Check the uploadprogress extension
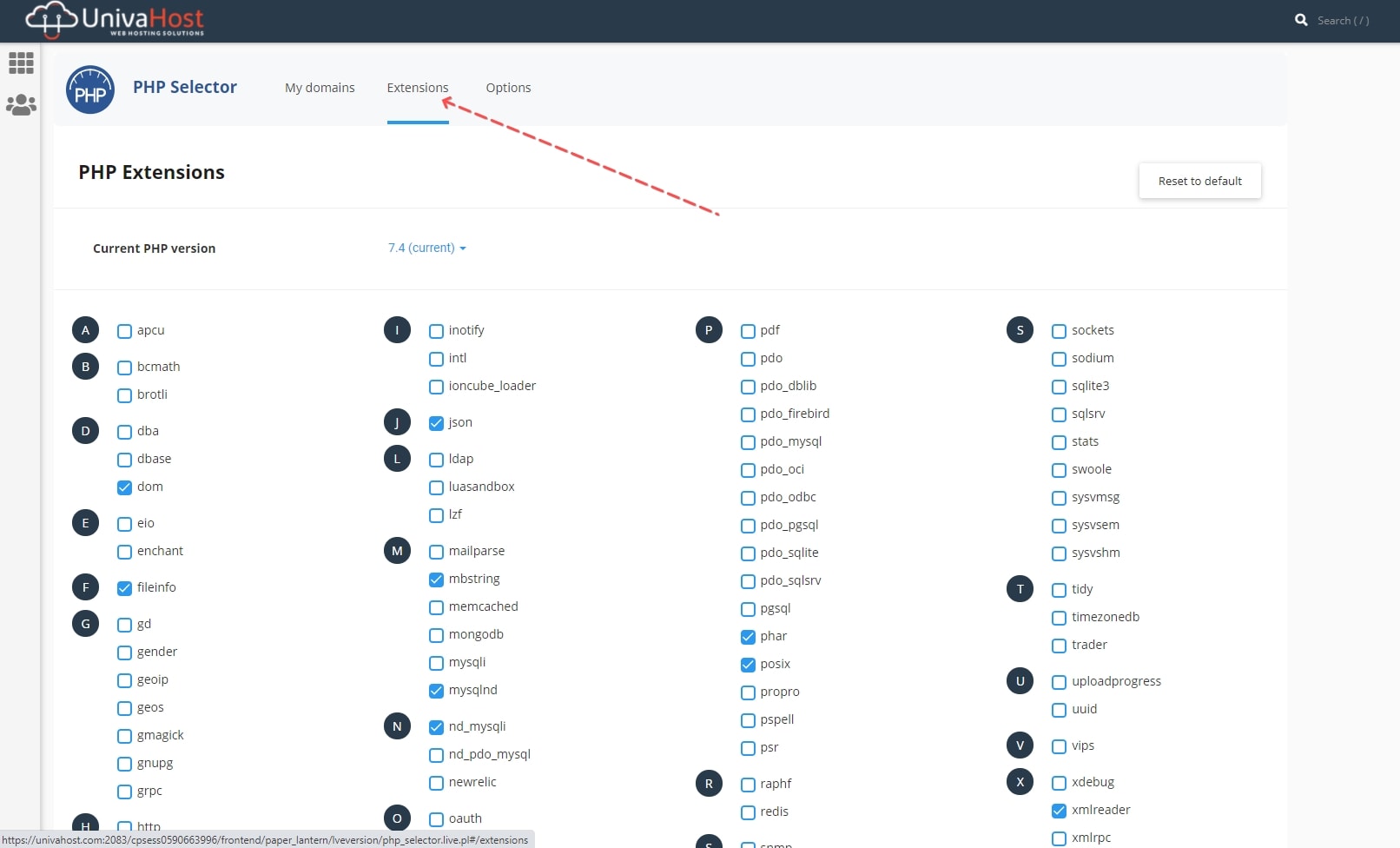 coord(1059,682)
